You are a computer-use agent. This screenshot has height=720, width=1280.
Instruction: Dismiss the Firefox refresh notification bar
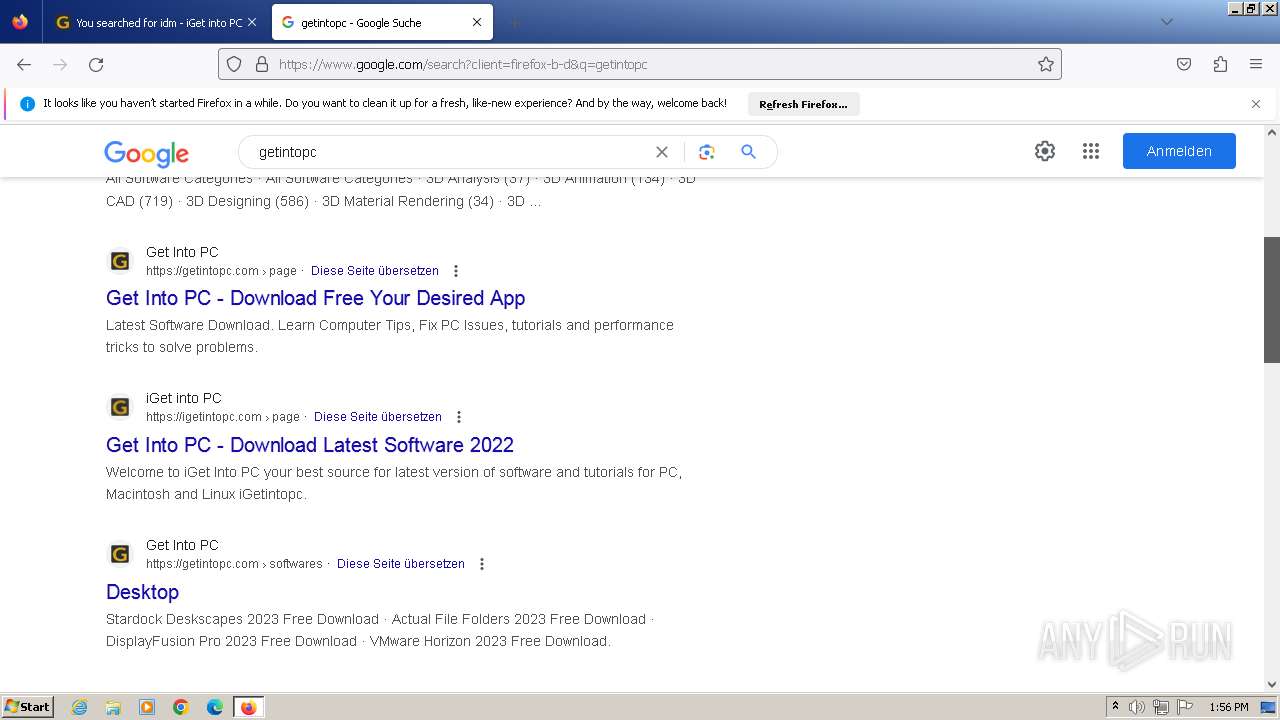(x=1256, y=104)
